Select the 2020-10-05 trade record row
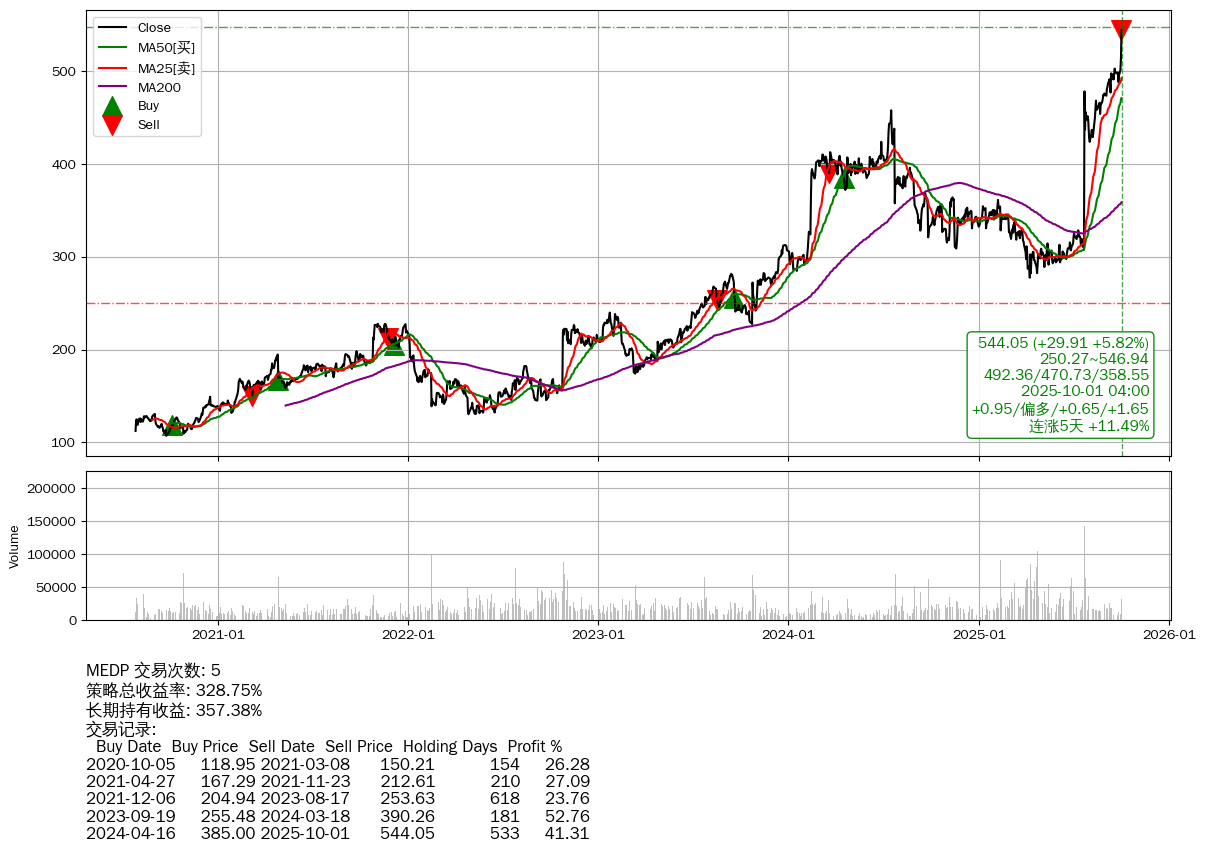Viewport: 1206px width, 852px height. click(337, 765)
